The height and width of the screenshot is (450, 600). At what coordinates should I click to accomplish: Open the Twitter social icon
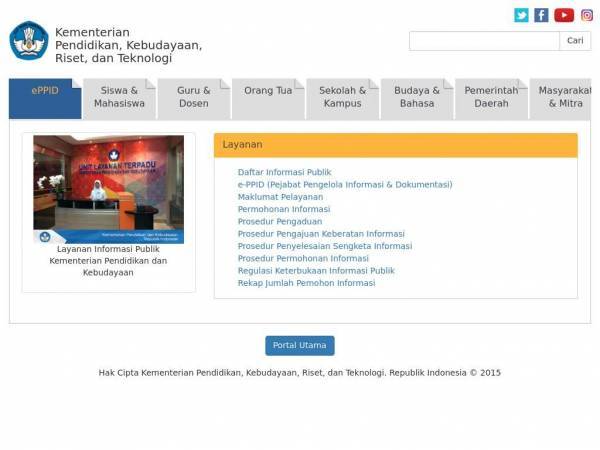521,15
